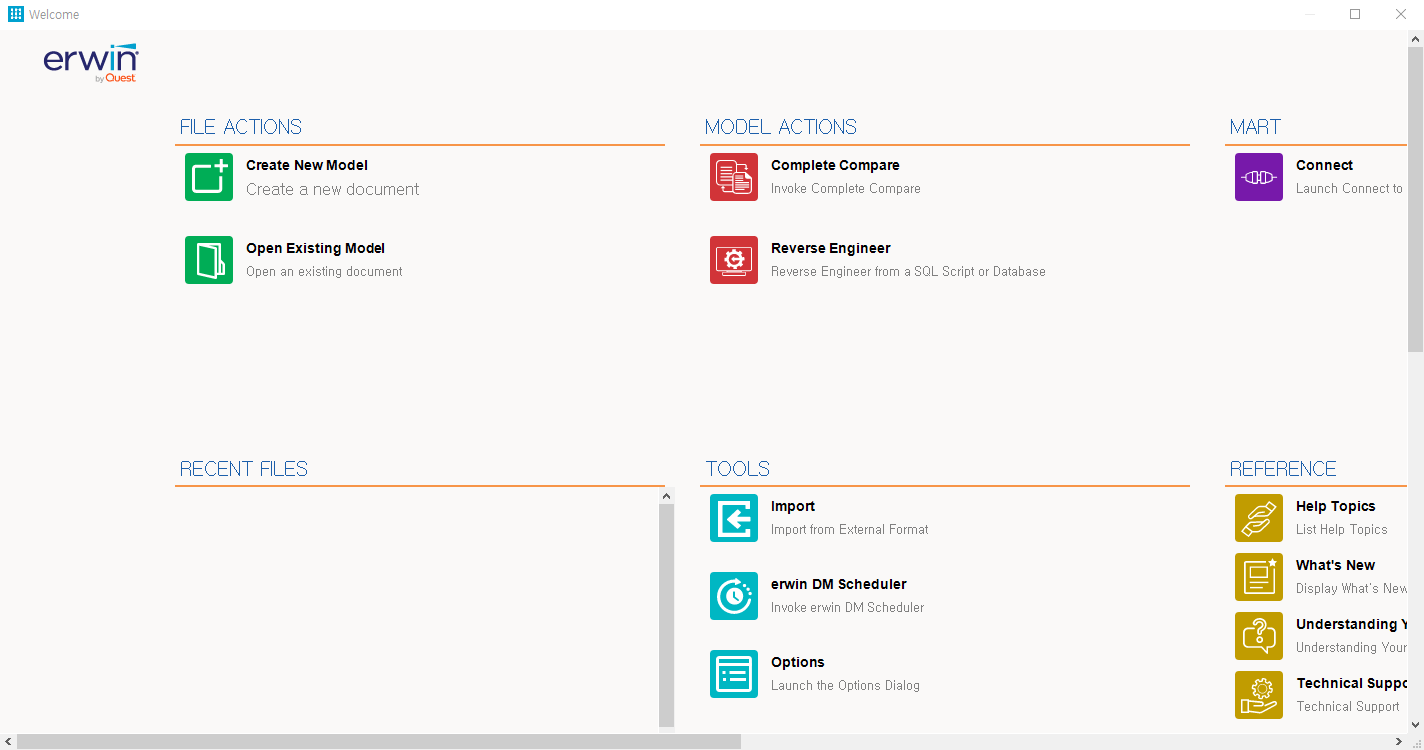The height and width of the screenshot is (750, 1424).
Task: Click the Help Topics handshake icon
Action: coord(1259,518)
